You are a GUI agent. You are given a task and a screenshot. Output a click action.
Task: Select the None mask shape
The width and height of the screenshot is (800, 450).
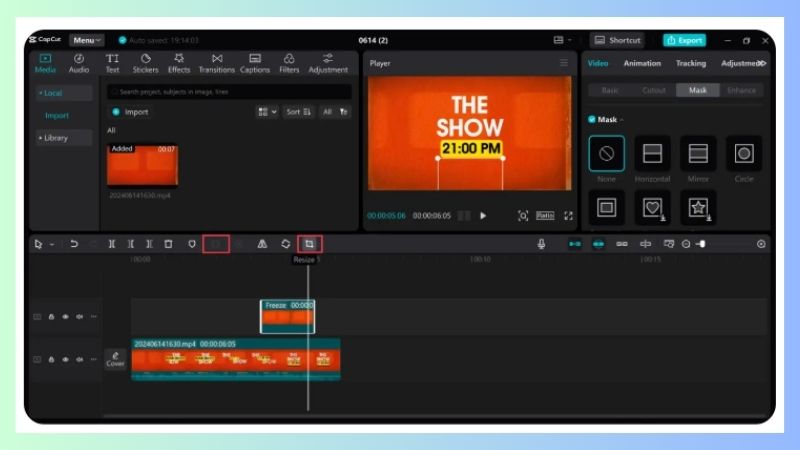coord(607,154)
